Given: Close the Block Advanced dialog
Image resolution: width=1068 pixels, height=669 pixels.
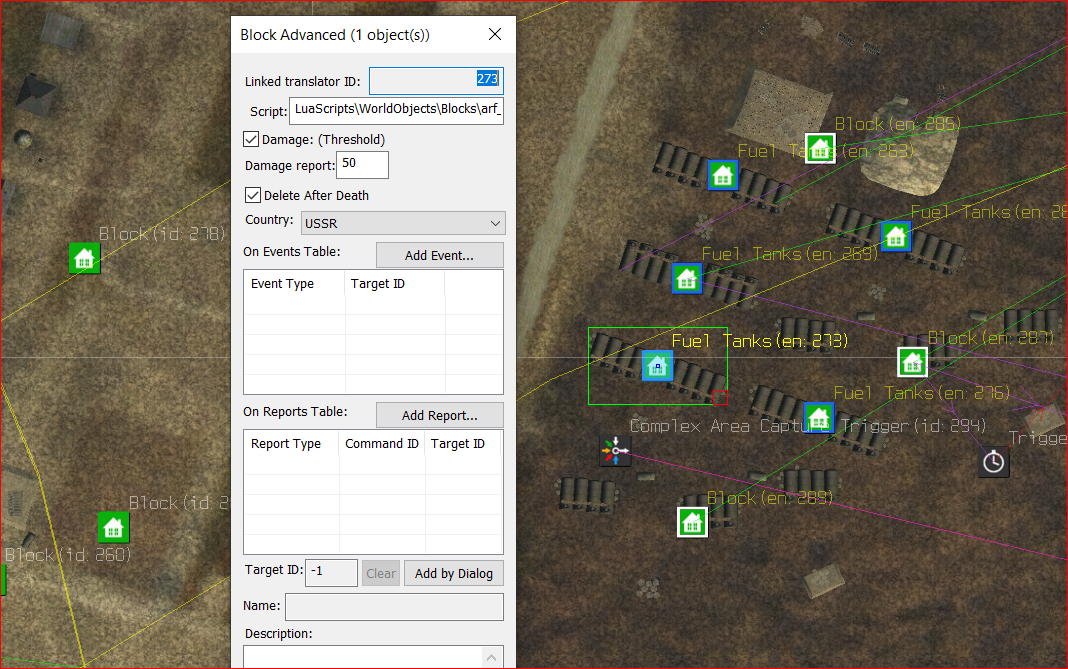Looking at the screenshot, I should pos(494,35).
